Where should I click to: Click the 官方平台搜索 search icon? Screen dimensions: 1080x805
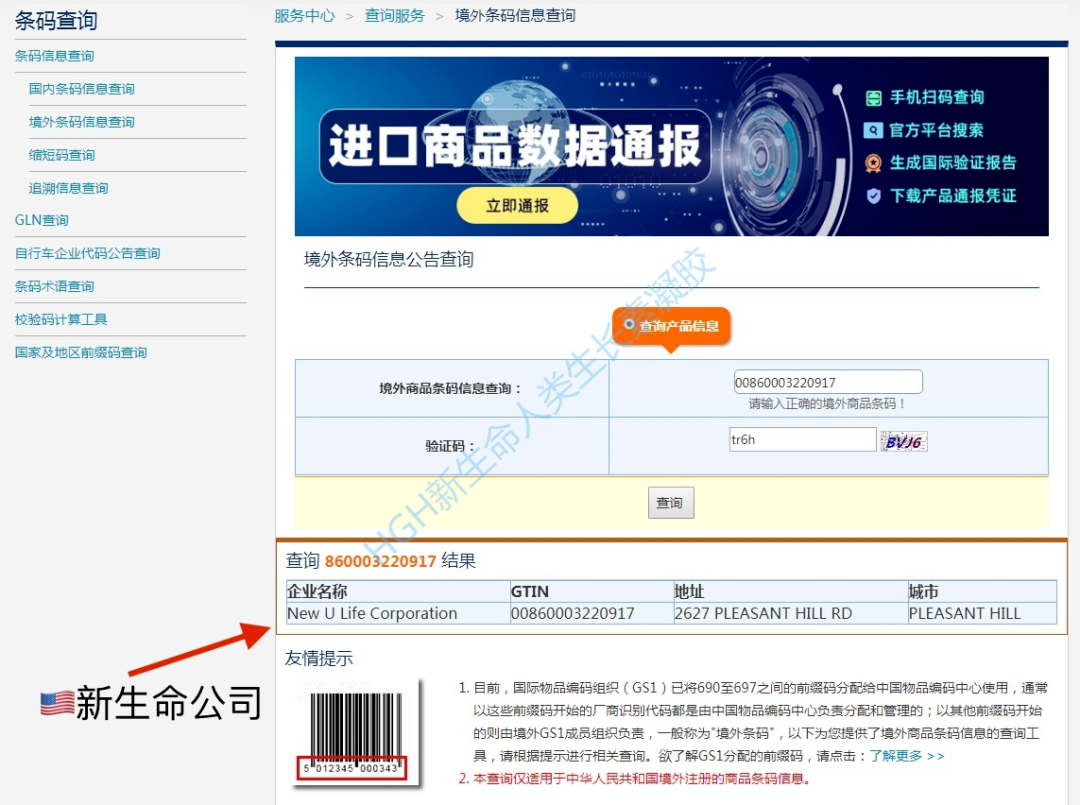click(873, 130)
